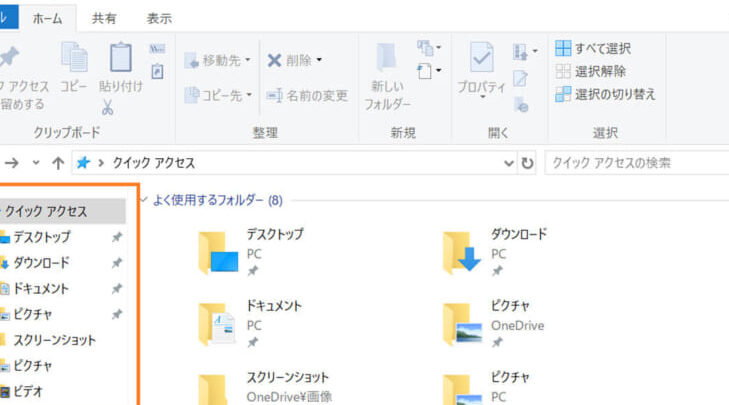Screen dimensions: 729x405
Task: Collapse the よく使用するフォルダー group
Action: tap(145, 200)
